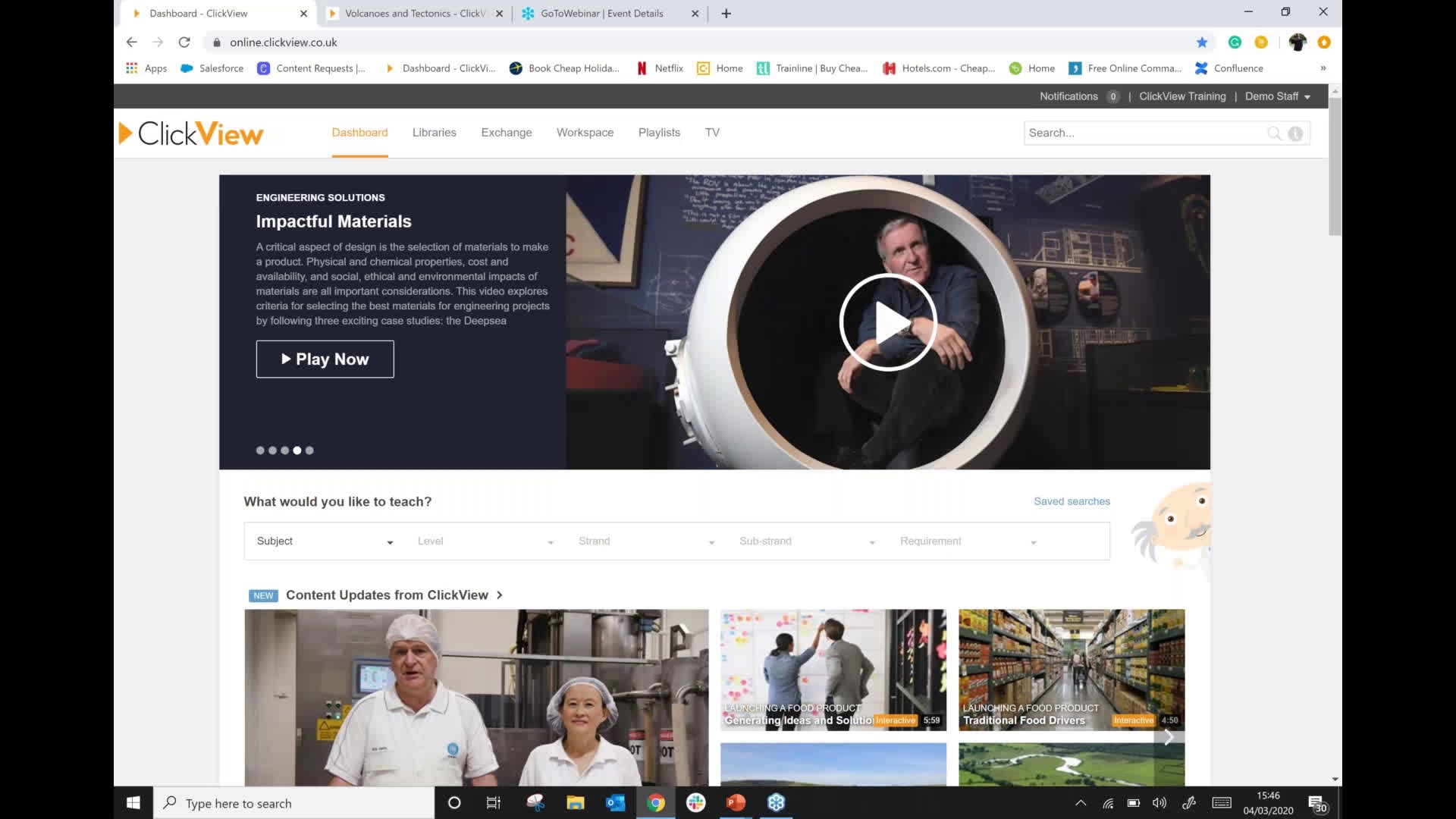Adjust the volume via the speaker icon
The image size is (1456, 819).
(x=1159, y=802)
